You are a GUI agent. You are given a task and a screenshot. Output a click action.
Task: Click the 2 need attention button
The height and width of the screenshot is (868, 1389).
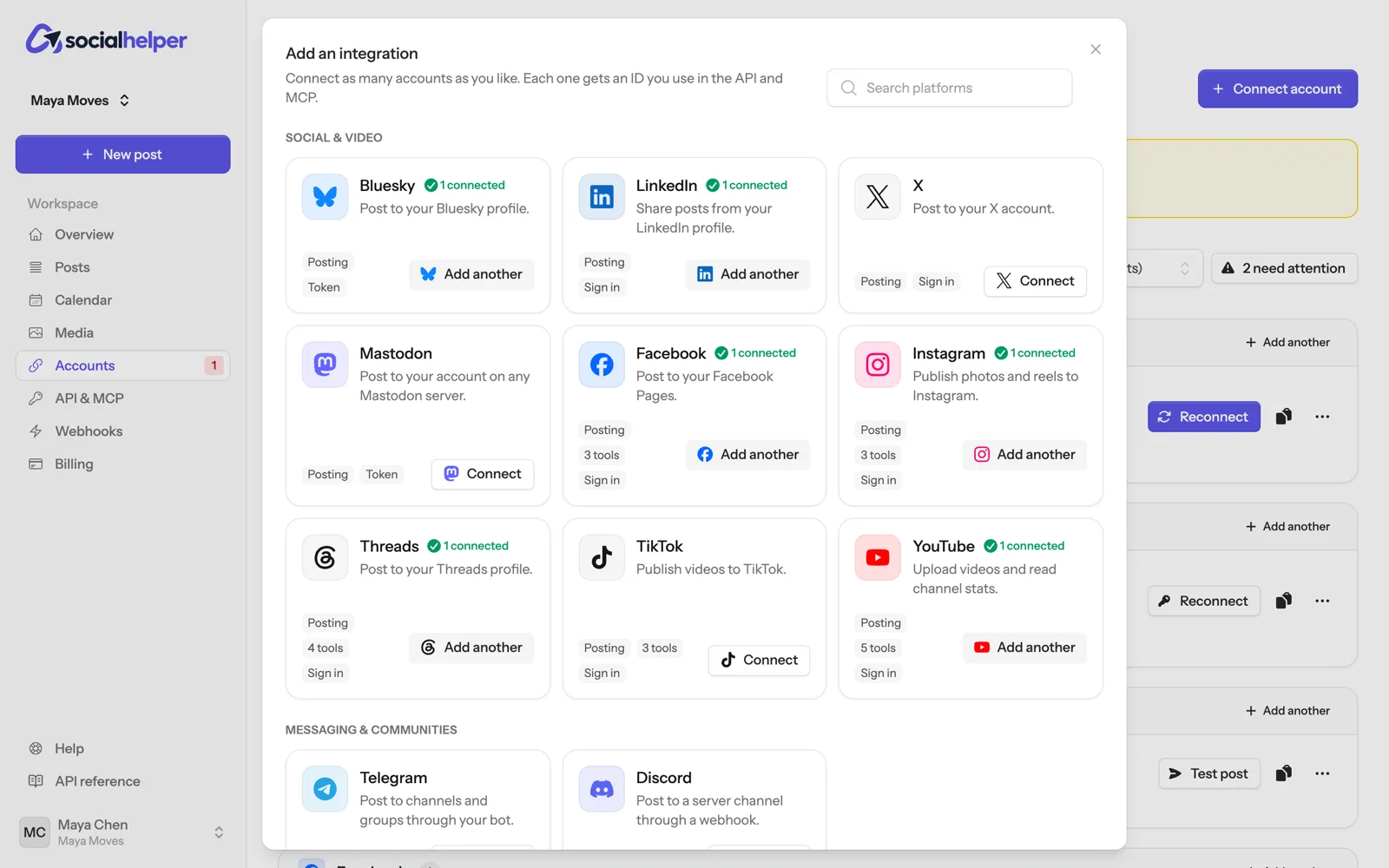[1284, 268]
